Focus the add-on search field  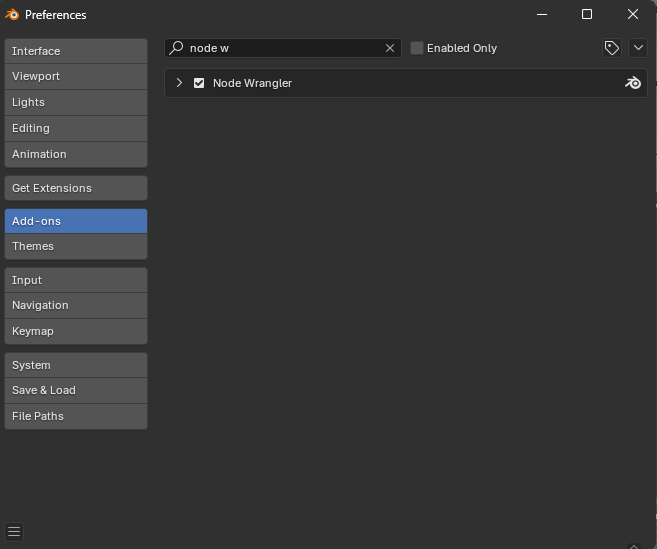pos(283,48)
